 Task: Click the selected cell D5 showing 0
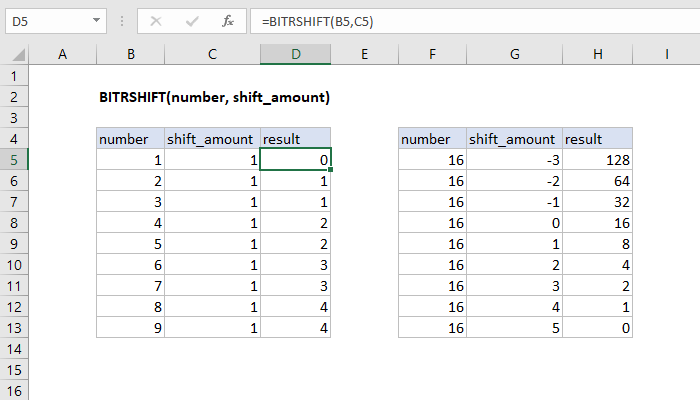(x=296, y=160)
